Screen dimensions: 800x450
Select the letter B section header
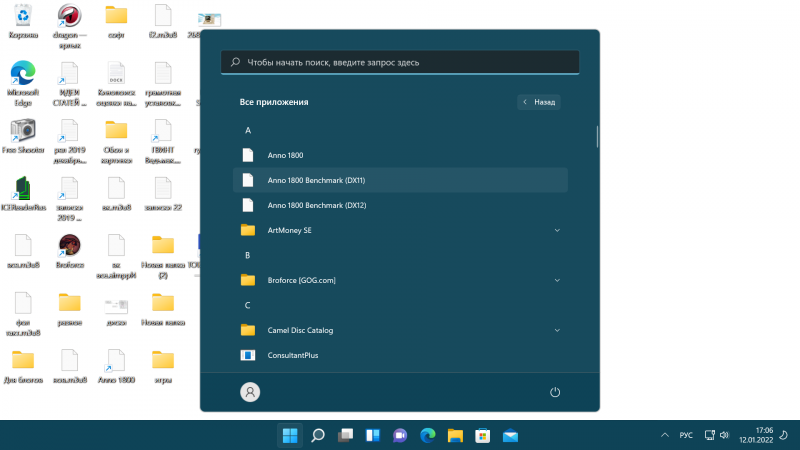pyautogui.click(x=248, y=255)
